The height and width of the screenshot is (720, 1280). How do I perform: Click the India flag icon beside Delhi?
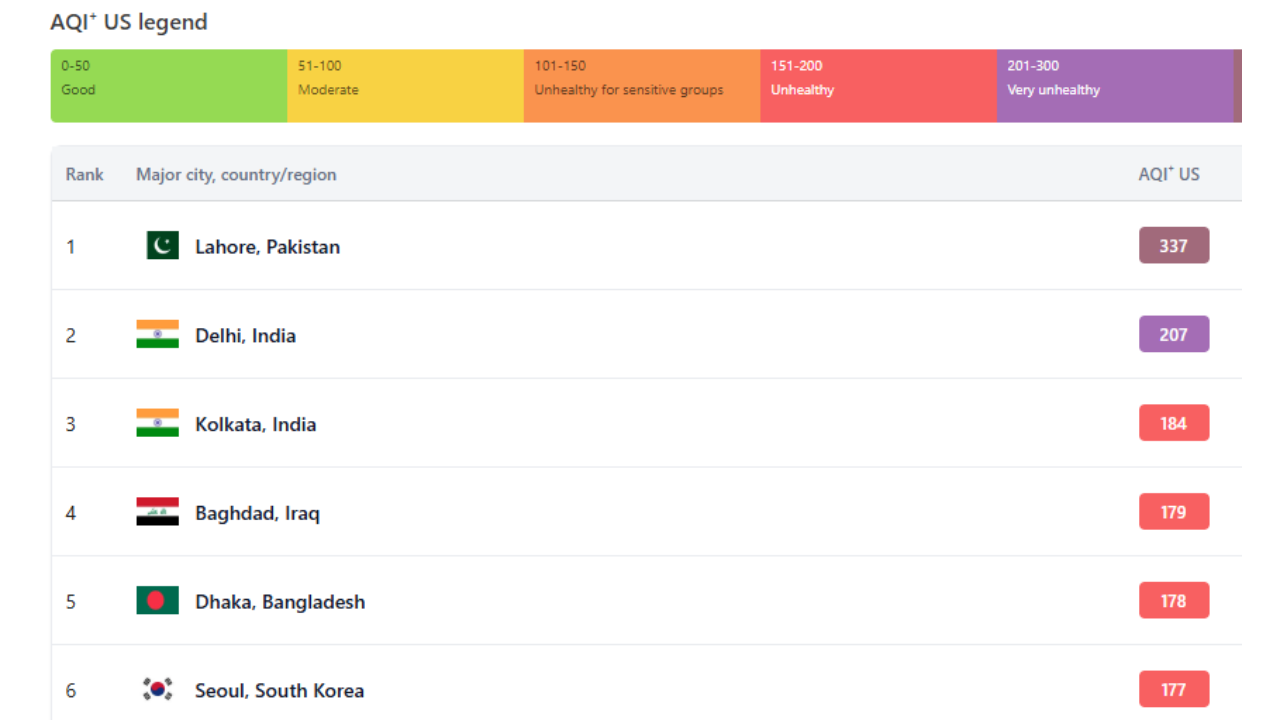157,335
